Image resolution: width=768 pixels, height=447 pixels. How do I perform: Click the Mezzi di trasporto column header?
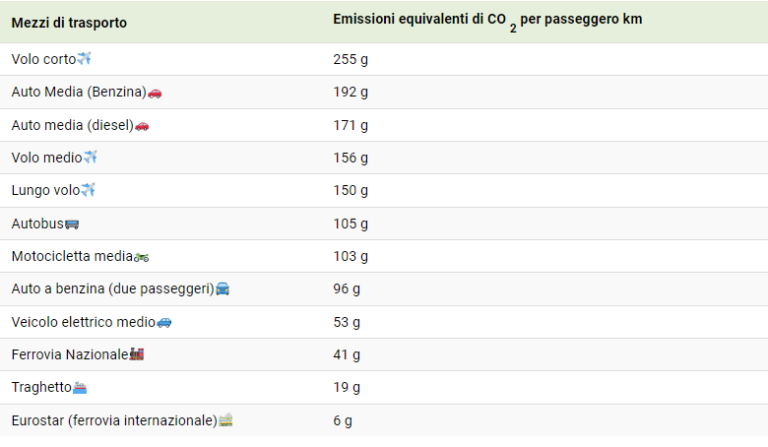pos(69,23)
